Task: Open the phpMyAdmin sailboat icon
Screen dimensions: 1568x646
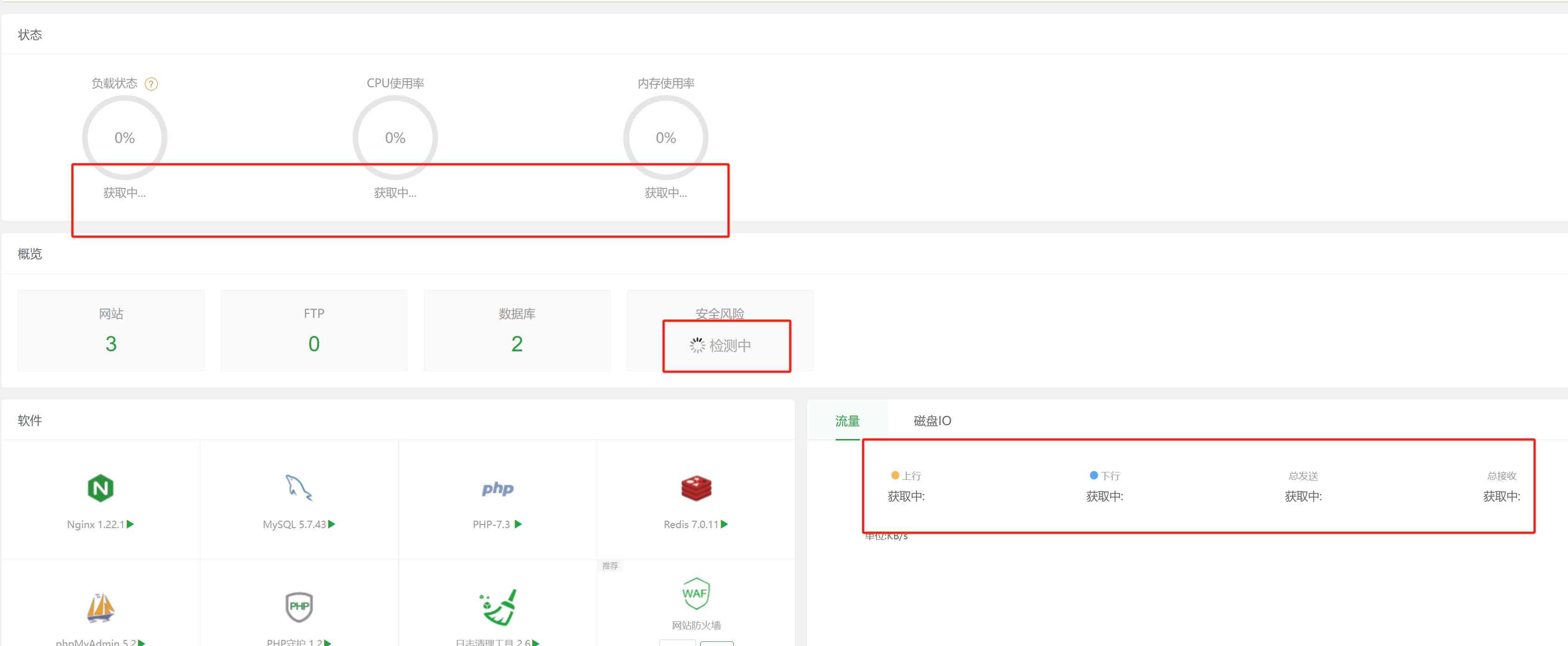Action: (x=100, y=607)
